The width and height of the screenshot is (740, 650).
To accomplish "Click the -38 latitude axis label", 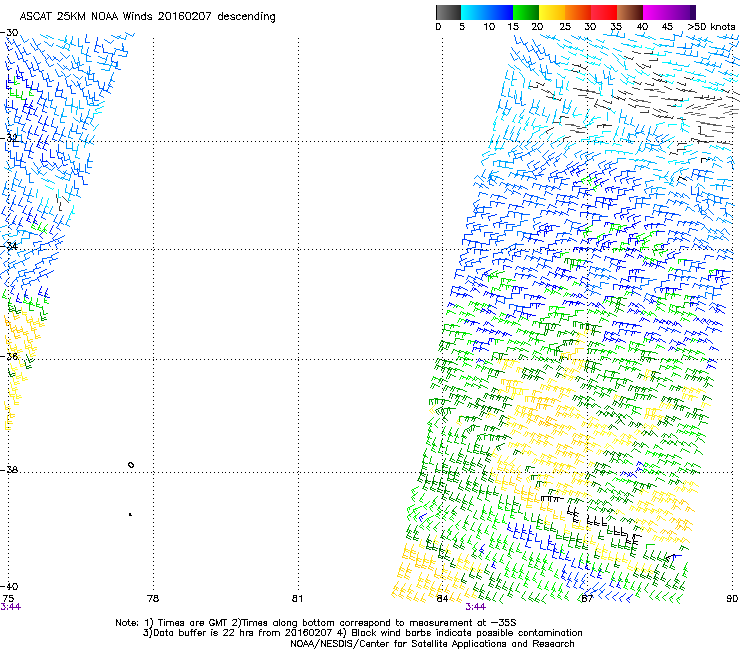I will (x=9, y=470).
